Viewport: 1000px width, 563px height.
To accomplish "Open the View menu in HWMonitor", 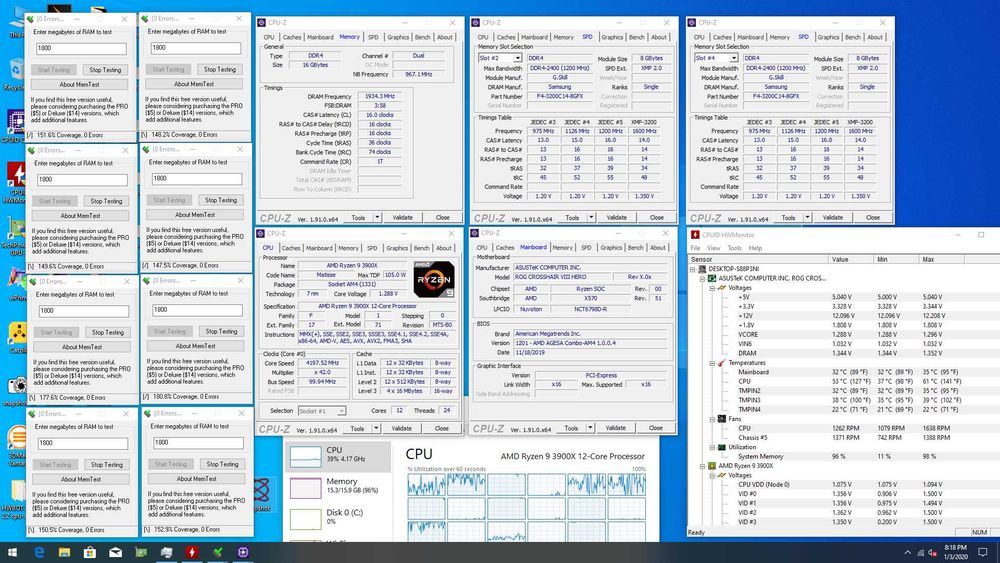I will 714,248.
